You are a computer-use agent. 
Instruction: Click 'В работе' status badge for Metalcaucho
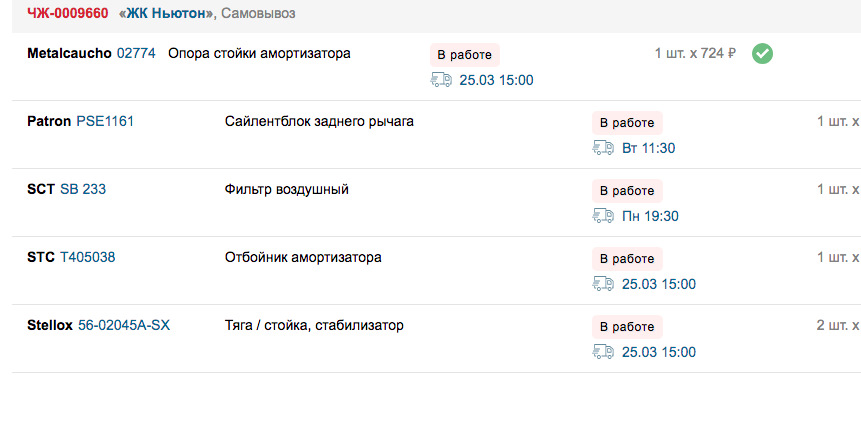(x=465, y=55)
